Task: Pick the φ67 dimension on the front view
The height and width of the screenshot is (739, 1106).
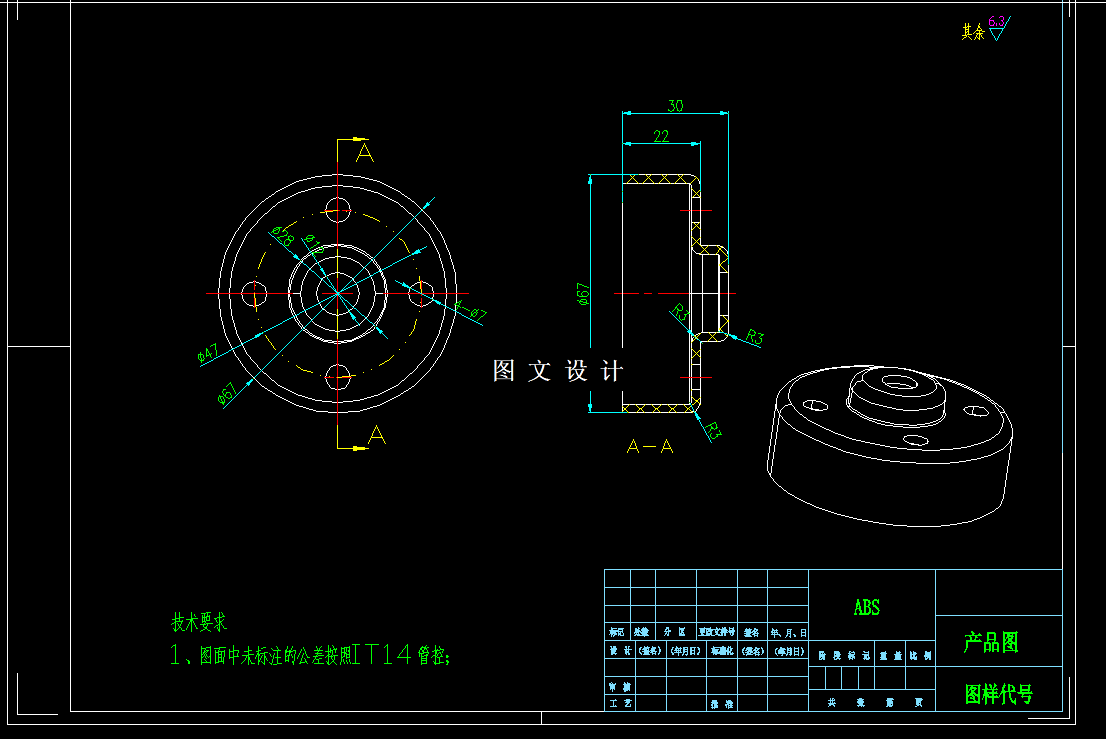Action: pos(228,394)
